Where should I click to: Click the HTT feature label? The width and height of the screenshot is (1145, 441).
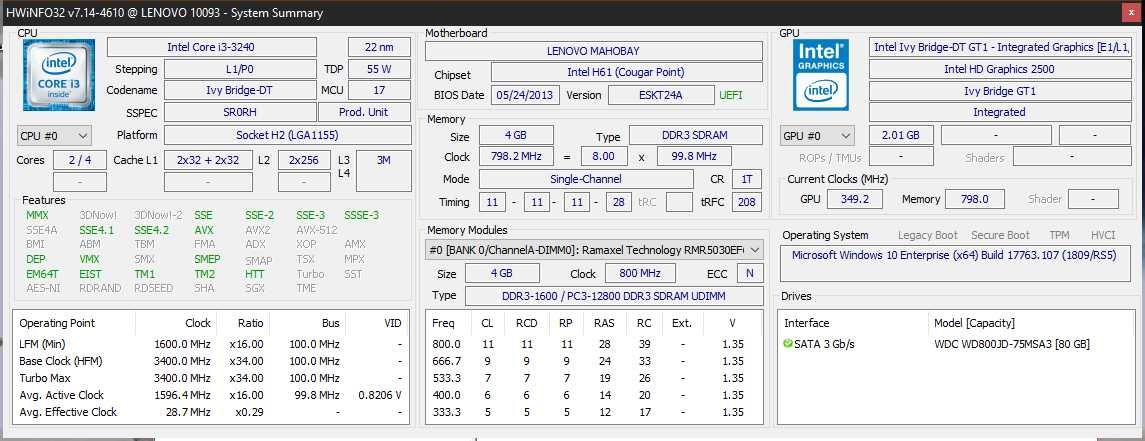point(256,274)
